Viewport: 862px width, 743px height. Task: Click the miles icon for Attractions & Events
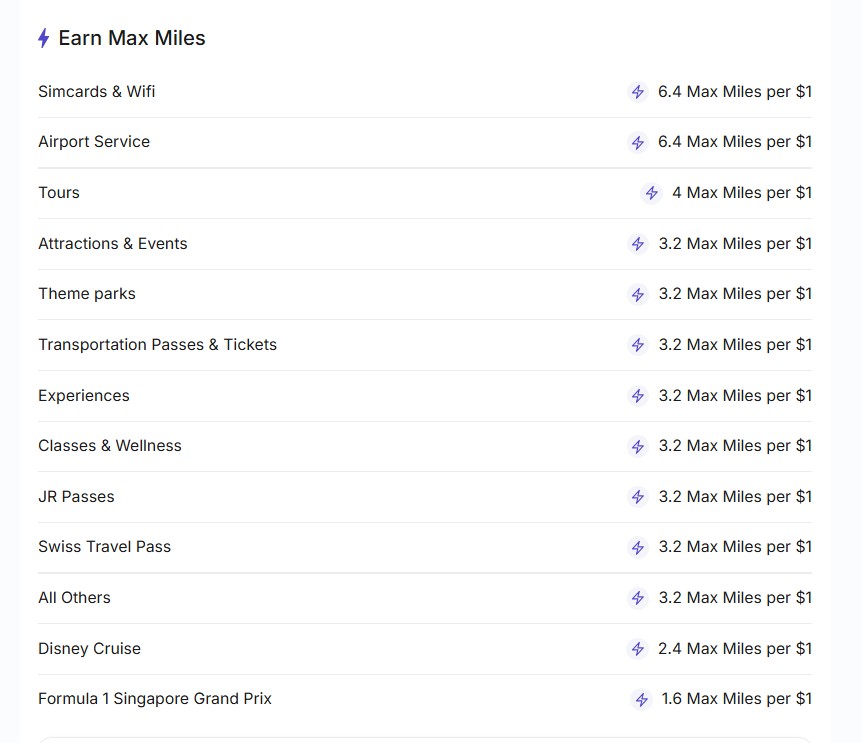[638, 244]
